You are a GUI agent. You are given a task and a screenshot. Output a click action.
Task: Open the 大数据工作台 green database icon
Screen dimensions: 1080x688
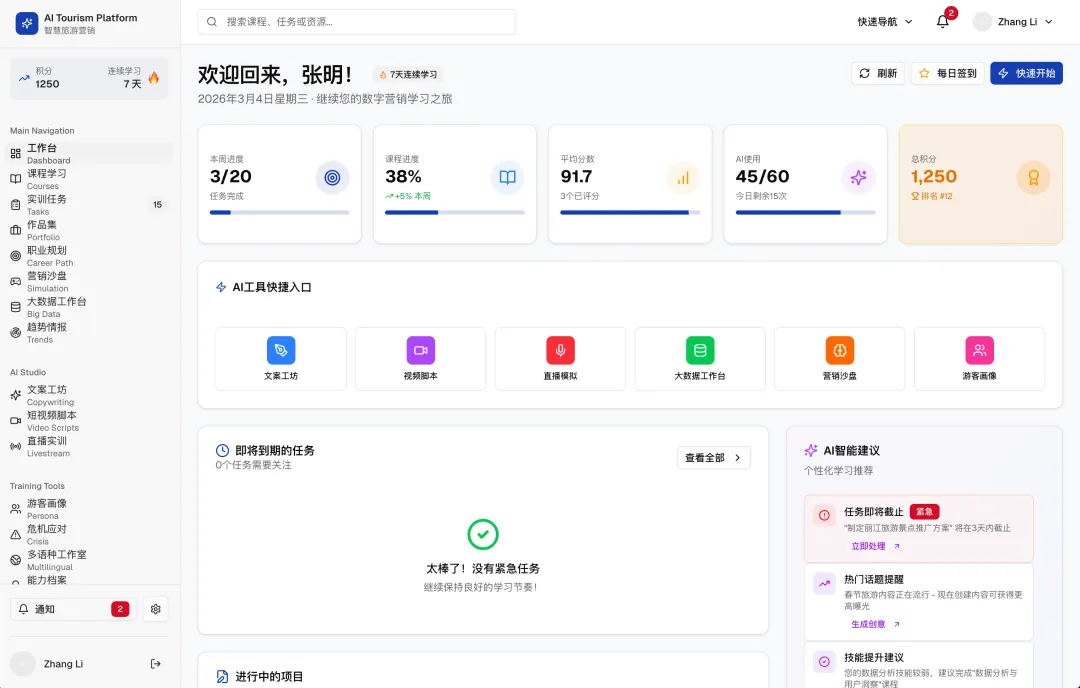(700, 351)
